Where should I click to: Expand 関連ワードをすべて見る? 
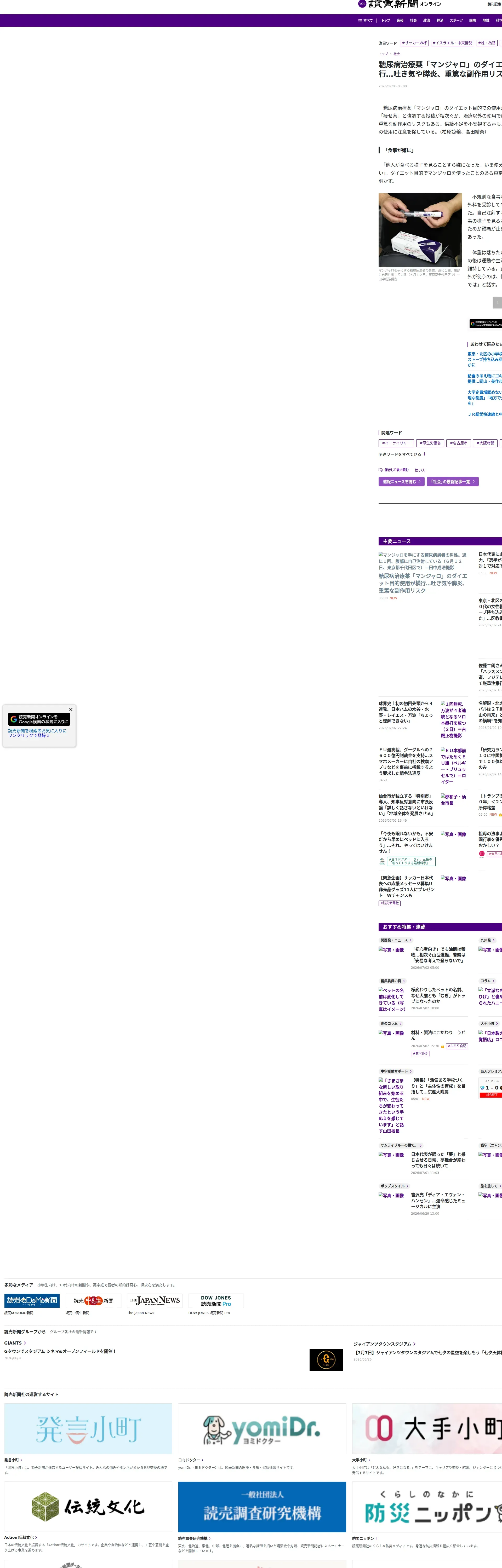[402, 454]
